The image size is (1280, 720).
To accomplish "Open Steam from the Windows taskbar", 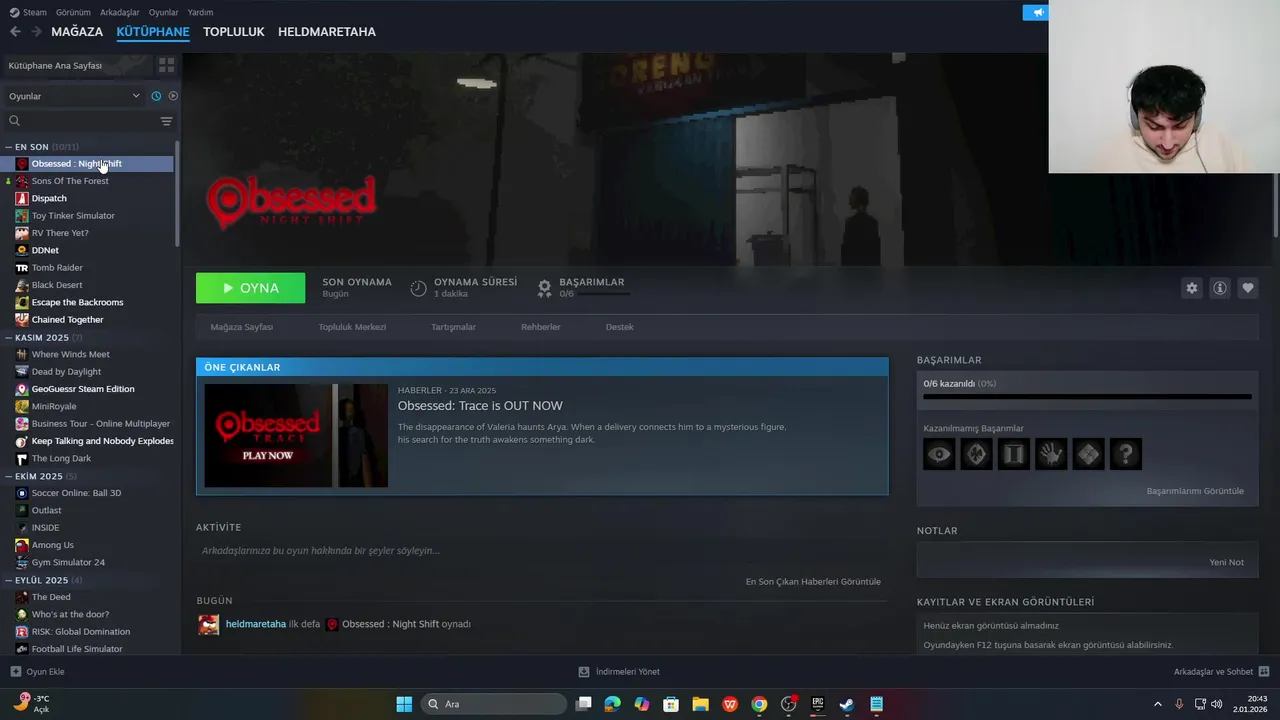I will coord(846,704).
